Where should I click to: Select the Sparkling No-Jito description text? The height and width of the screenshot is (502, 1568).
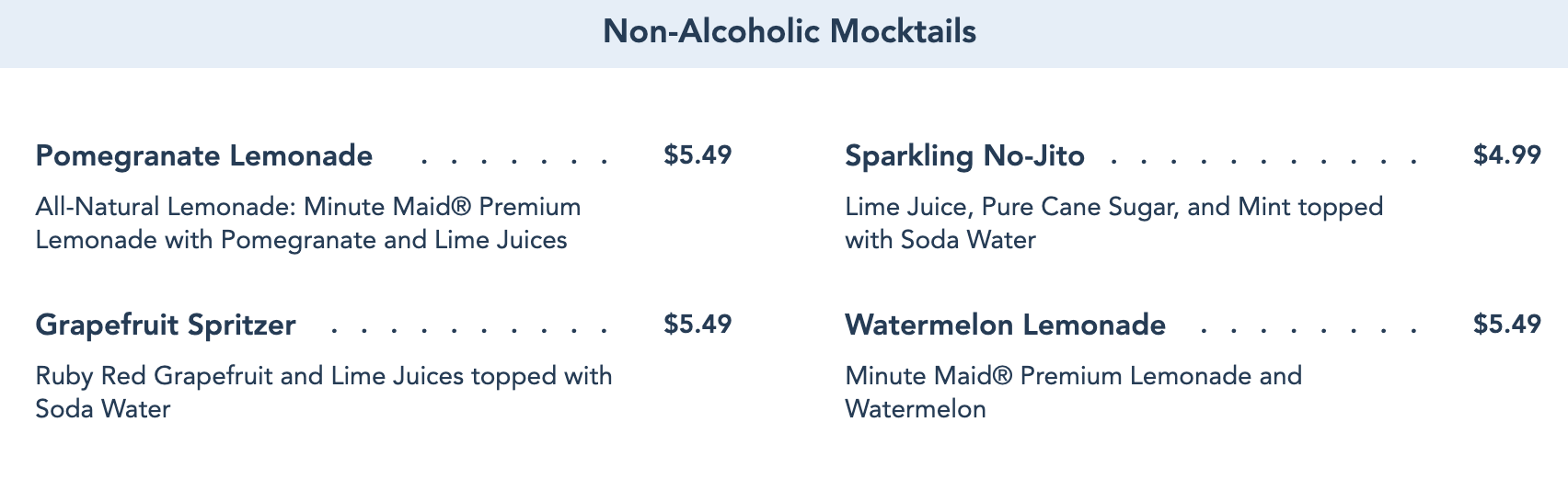pos(1113,223)
